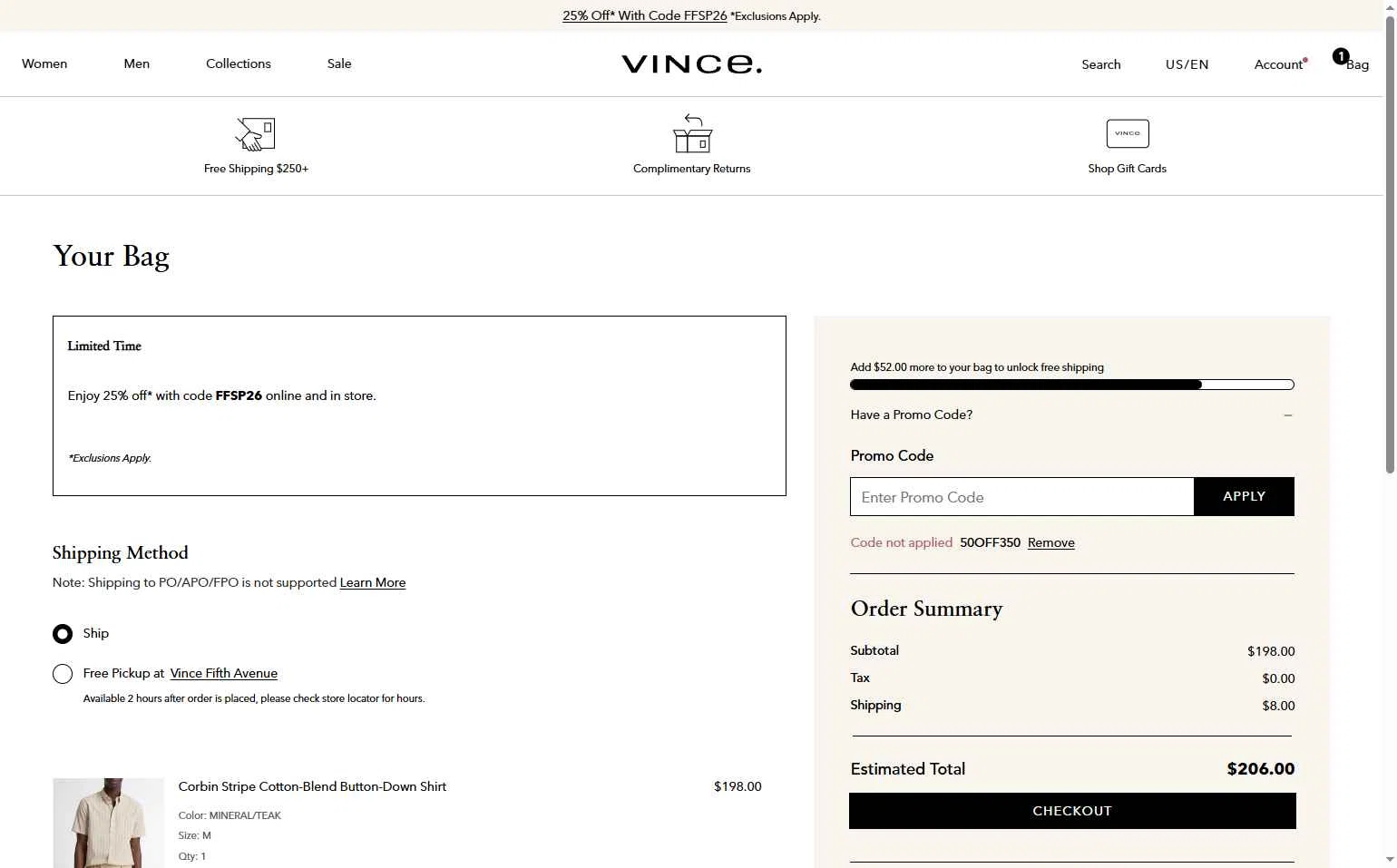Image resolution: width=1397 pixels, height=868 pixels.
Task: Open the Account menu
Action: pos(1279,64)
